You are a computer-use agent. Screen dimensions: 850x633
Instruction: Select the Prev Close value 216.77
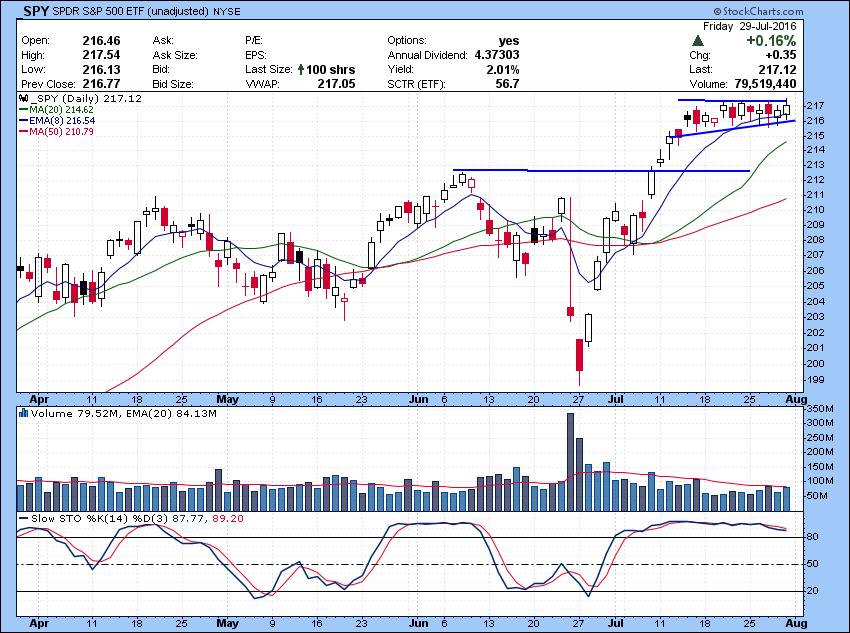click(x=101, y=84)
